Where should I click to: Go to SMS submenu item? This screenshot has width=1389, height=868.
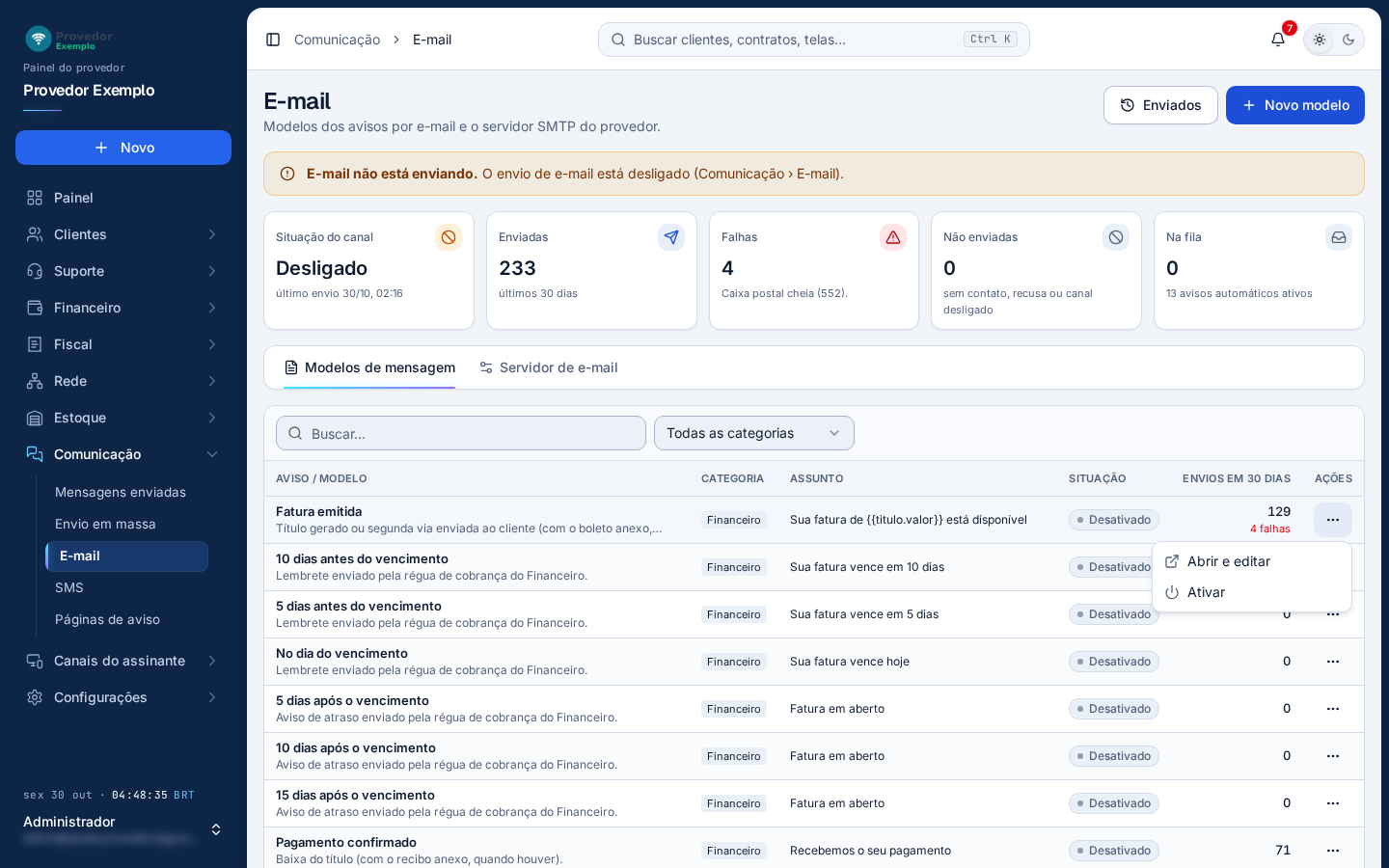126,587
